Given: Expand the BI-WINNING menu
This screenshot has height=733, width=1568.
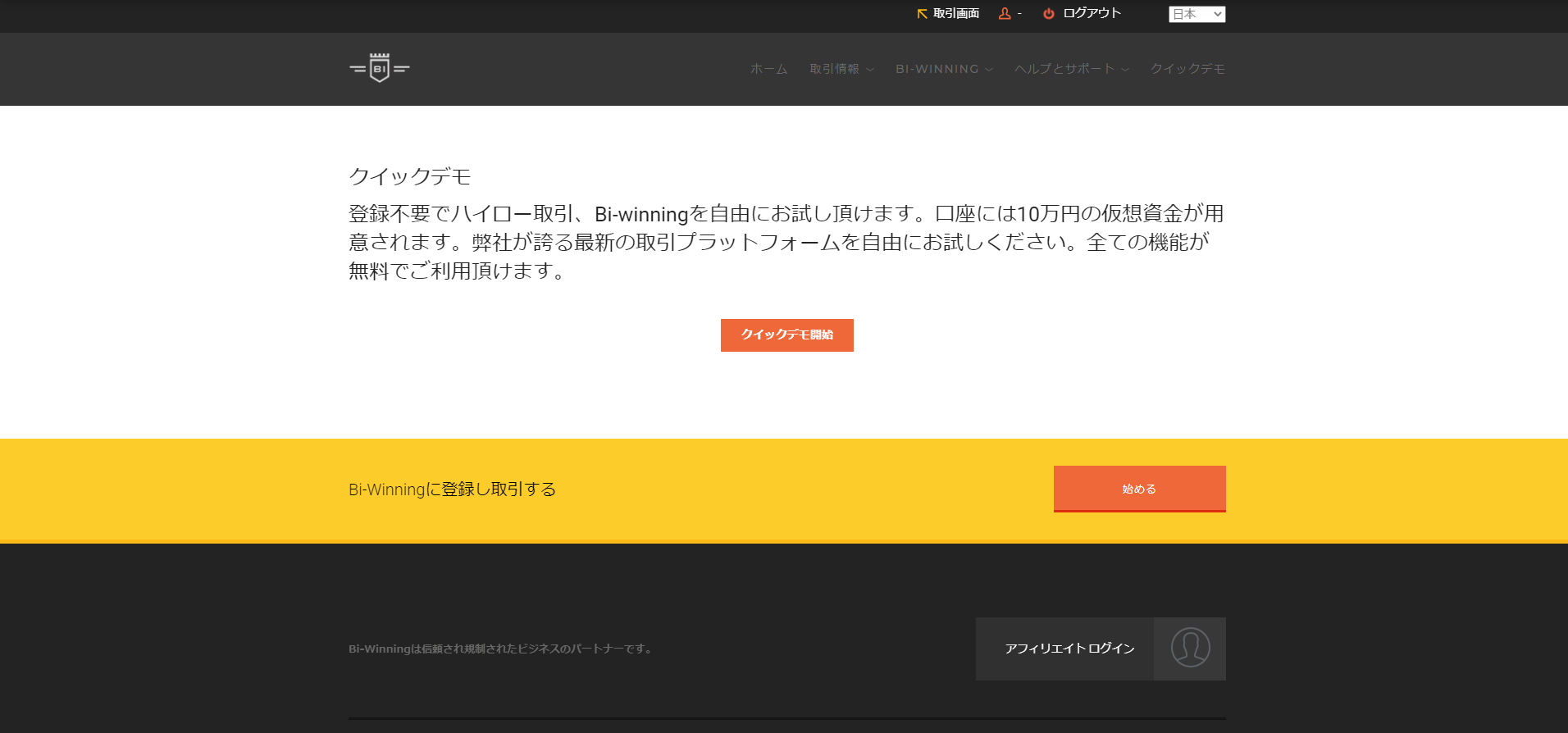Looking at the screenshot, I should tap(944, 69).
